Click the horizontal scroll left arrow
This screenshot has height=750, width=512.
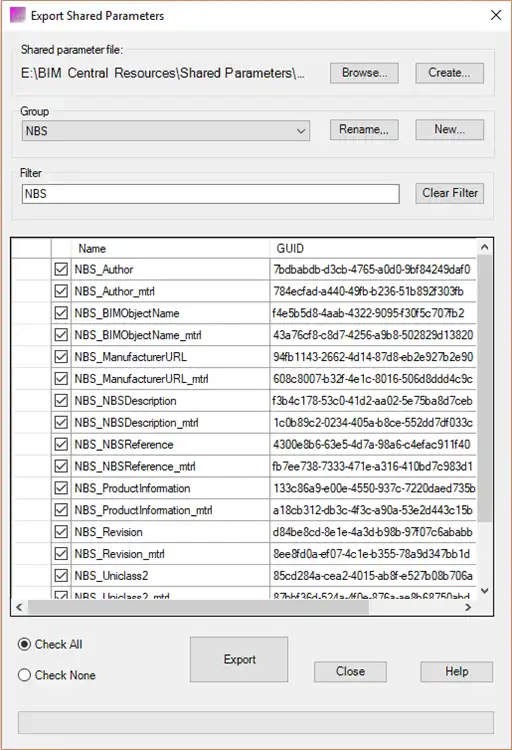tap(19, 607)
